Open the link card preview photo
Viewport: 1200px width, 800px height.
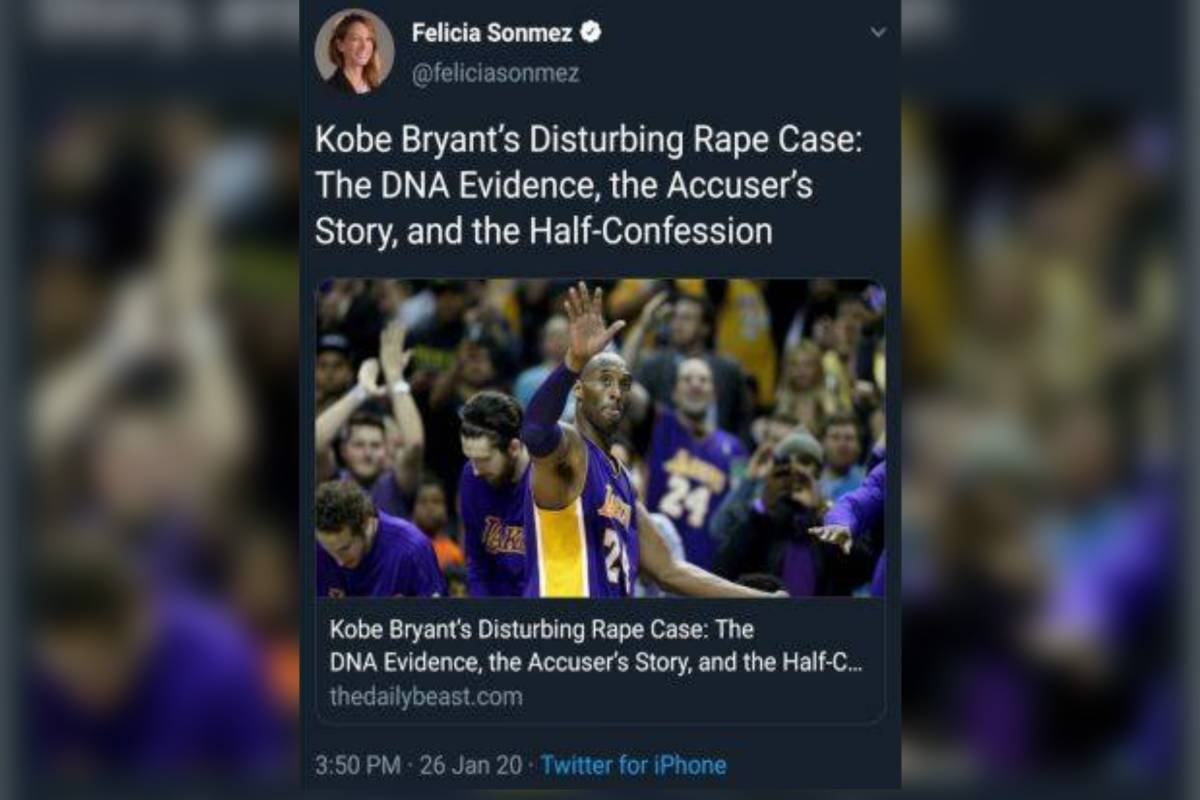point(600,438)
